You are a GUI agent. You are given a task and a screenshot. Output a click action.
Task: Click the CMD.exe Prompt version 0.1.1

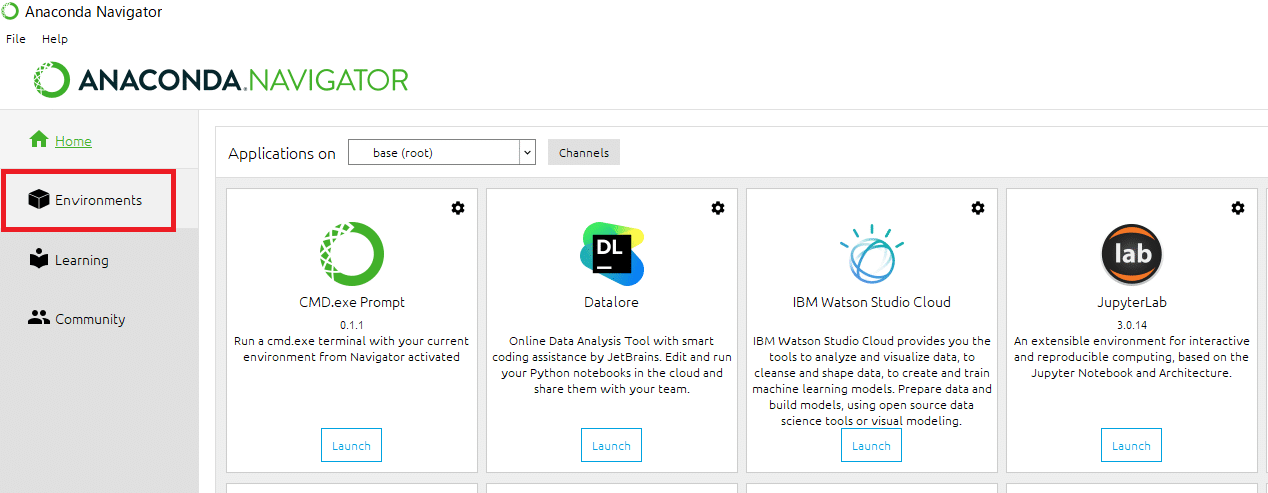351,325
